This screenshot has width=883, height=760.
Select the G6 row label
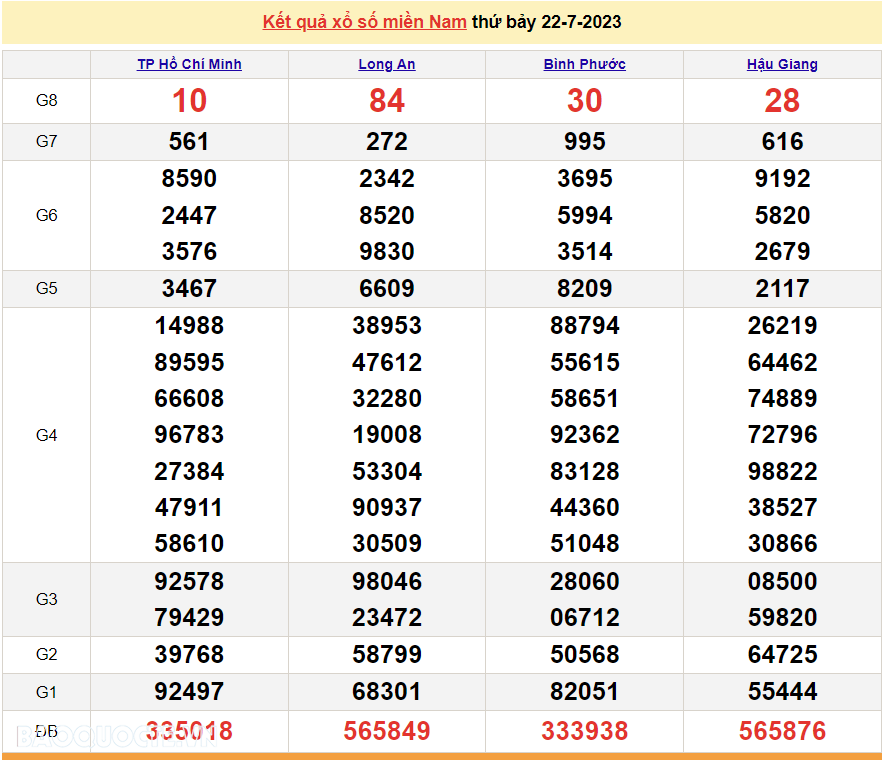pyautogui.click(x=46, y=215)
